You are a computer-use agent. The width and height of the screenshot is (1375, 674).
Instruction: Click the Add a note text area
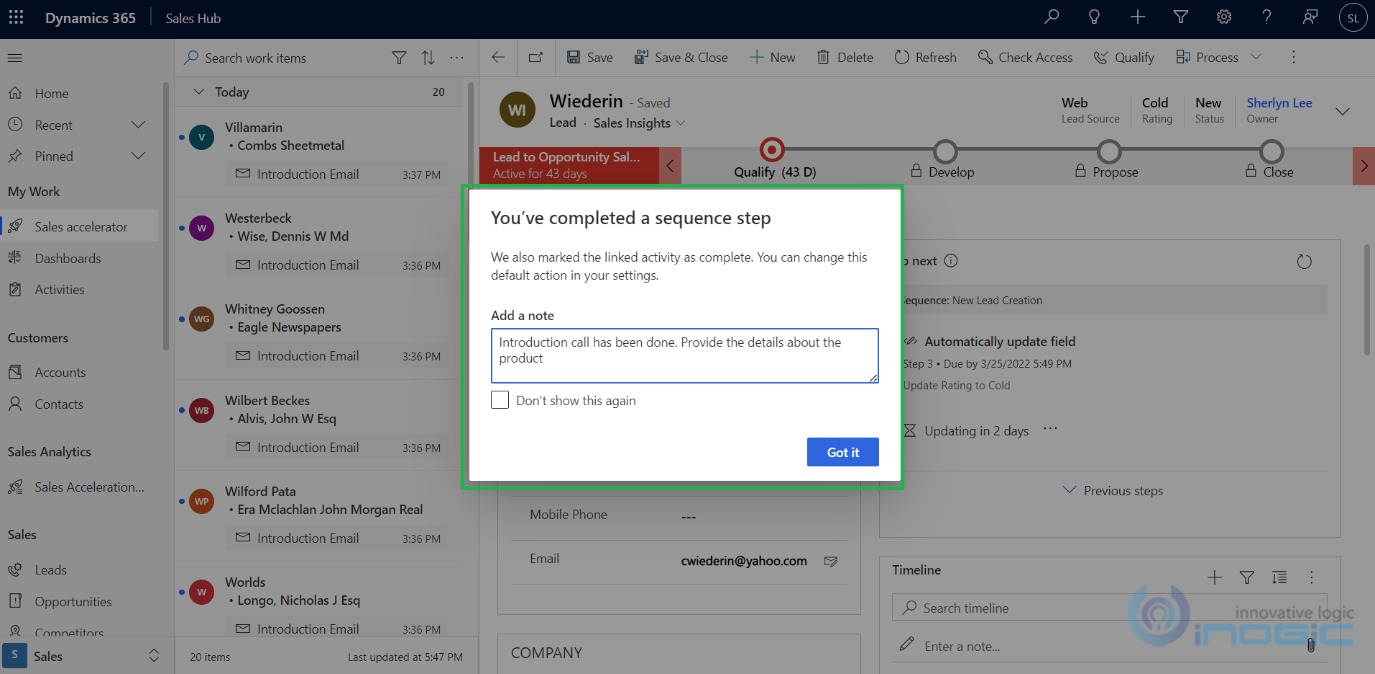point(685,356)
